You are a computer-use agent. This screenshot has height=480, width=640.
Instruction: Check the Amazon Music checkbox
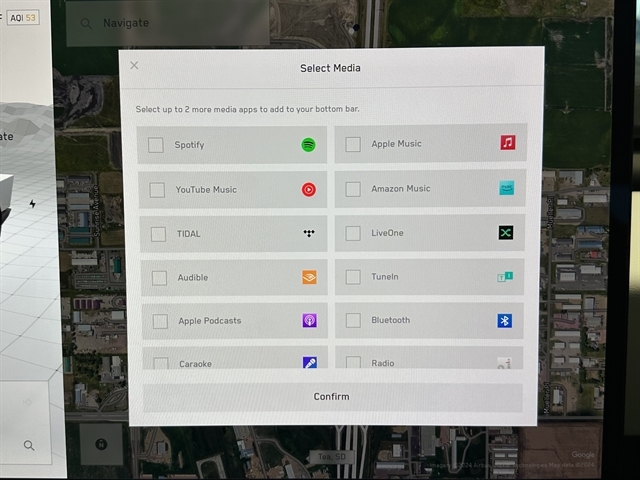[353, 189]
